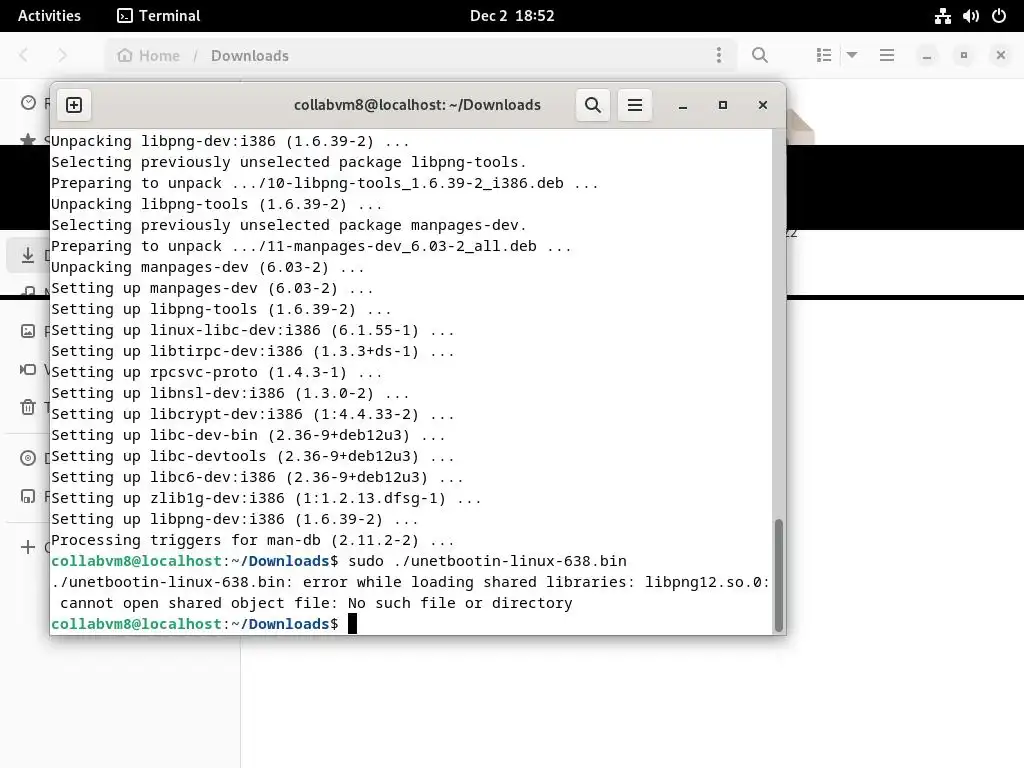The image size is (1024, 768).
Task: Click the 'Processing triggers for man-db' line
Action: click(x=252, y=540)
